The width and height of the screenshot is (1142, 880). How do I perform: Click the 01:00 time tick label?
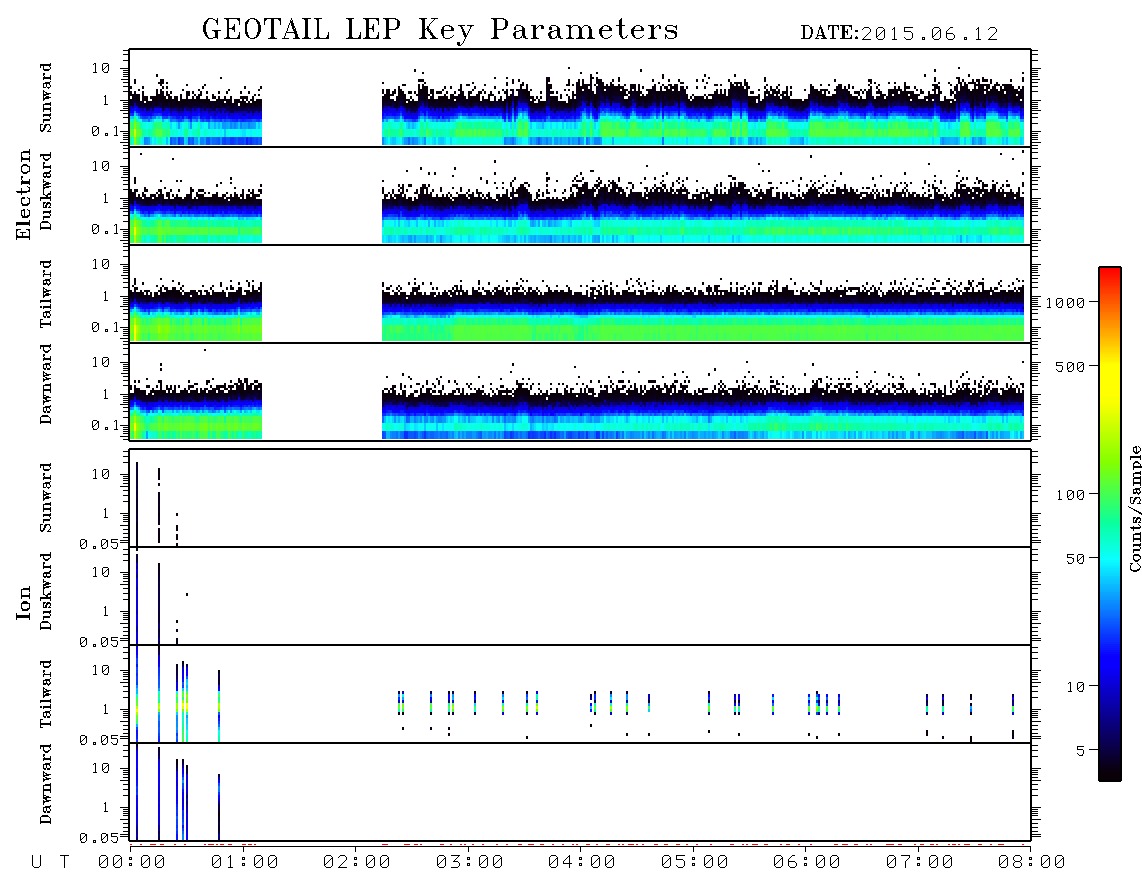245,863
